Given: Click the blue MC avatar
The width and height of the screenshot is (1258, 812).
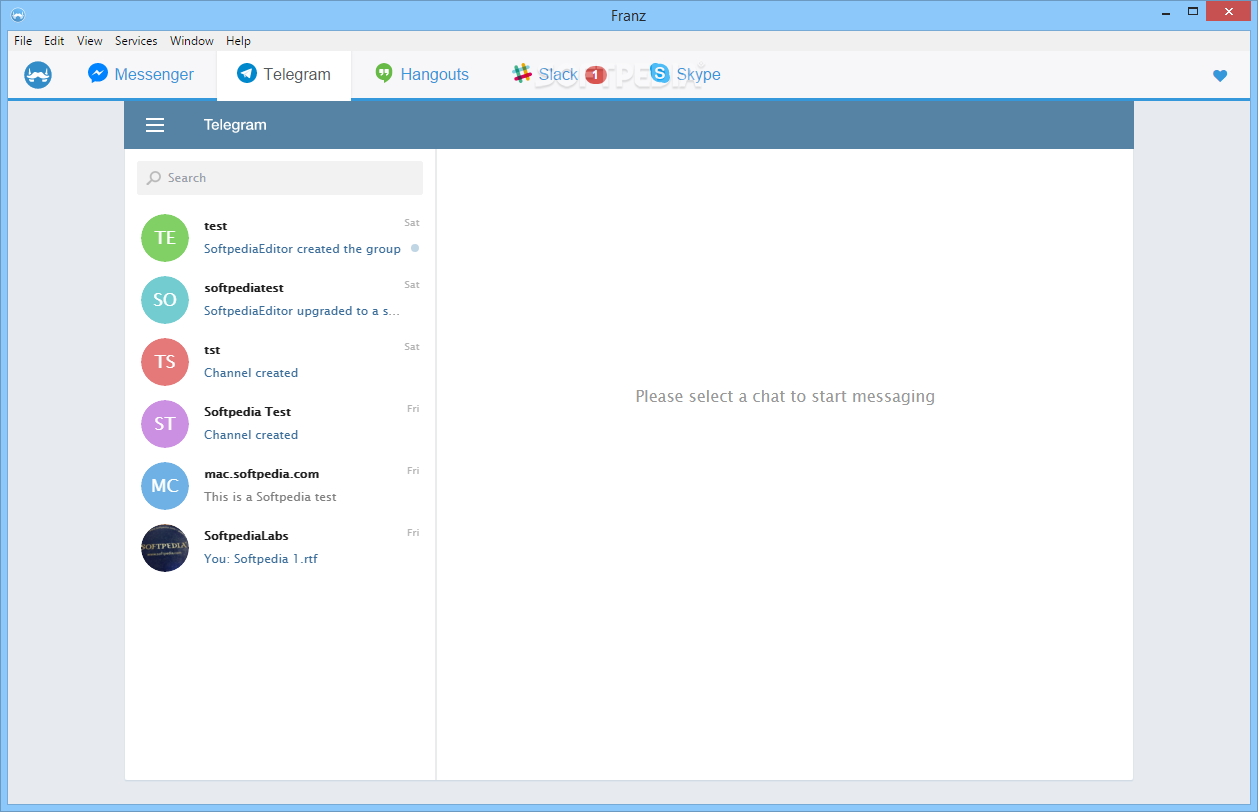Looking at the screenshot, I should tap(165, 486).
